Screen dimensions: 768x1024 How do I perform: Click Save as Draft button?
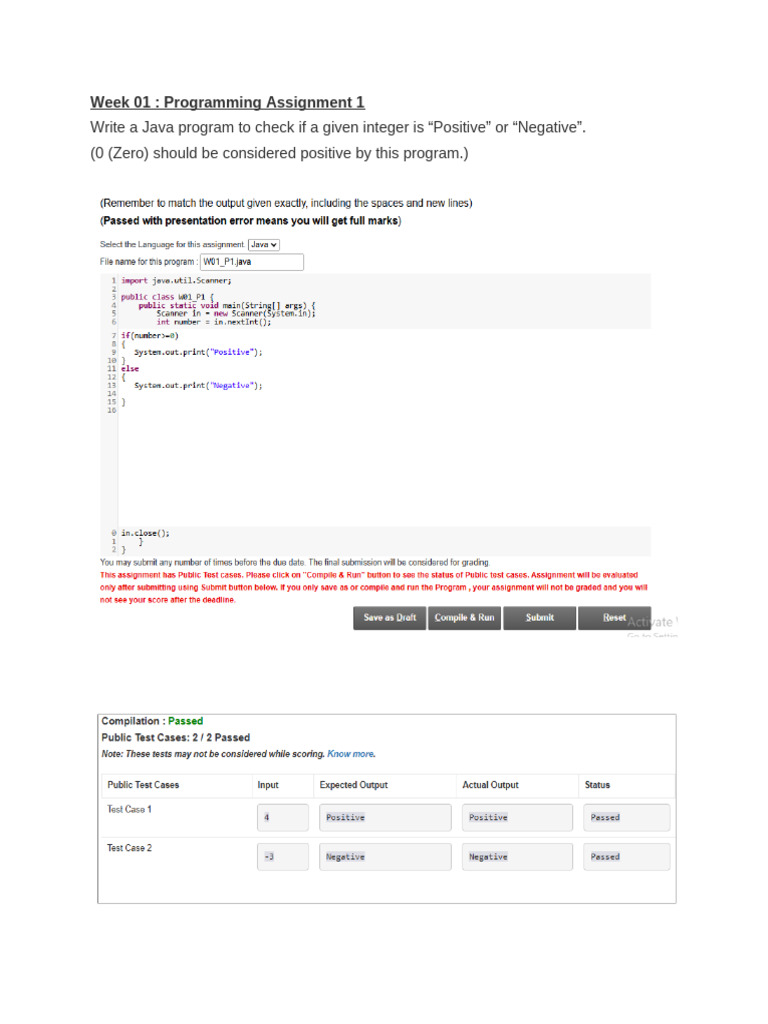[x=389, y=618]
